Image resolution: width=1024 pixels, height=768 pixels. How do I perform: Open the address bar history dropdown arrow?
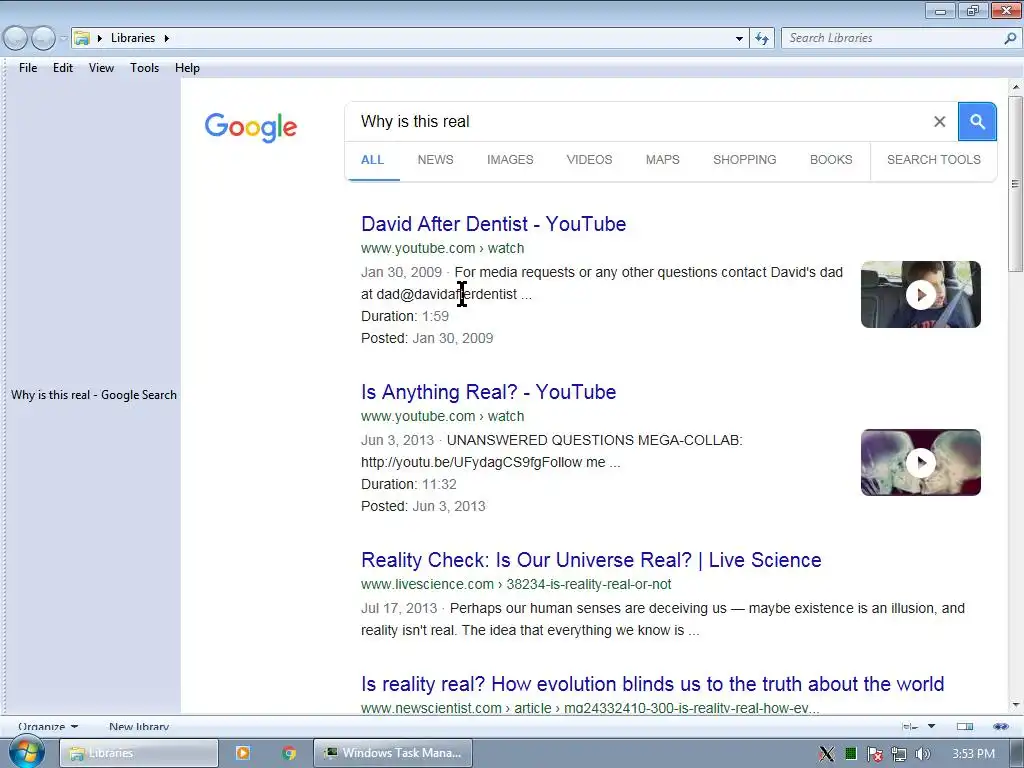[x=739, y=39]
